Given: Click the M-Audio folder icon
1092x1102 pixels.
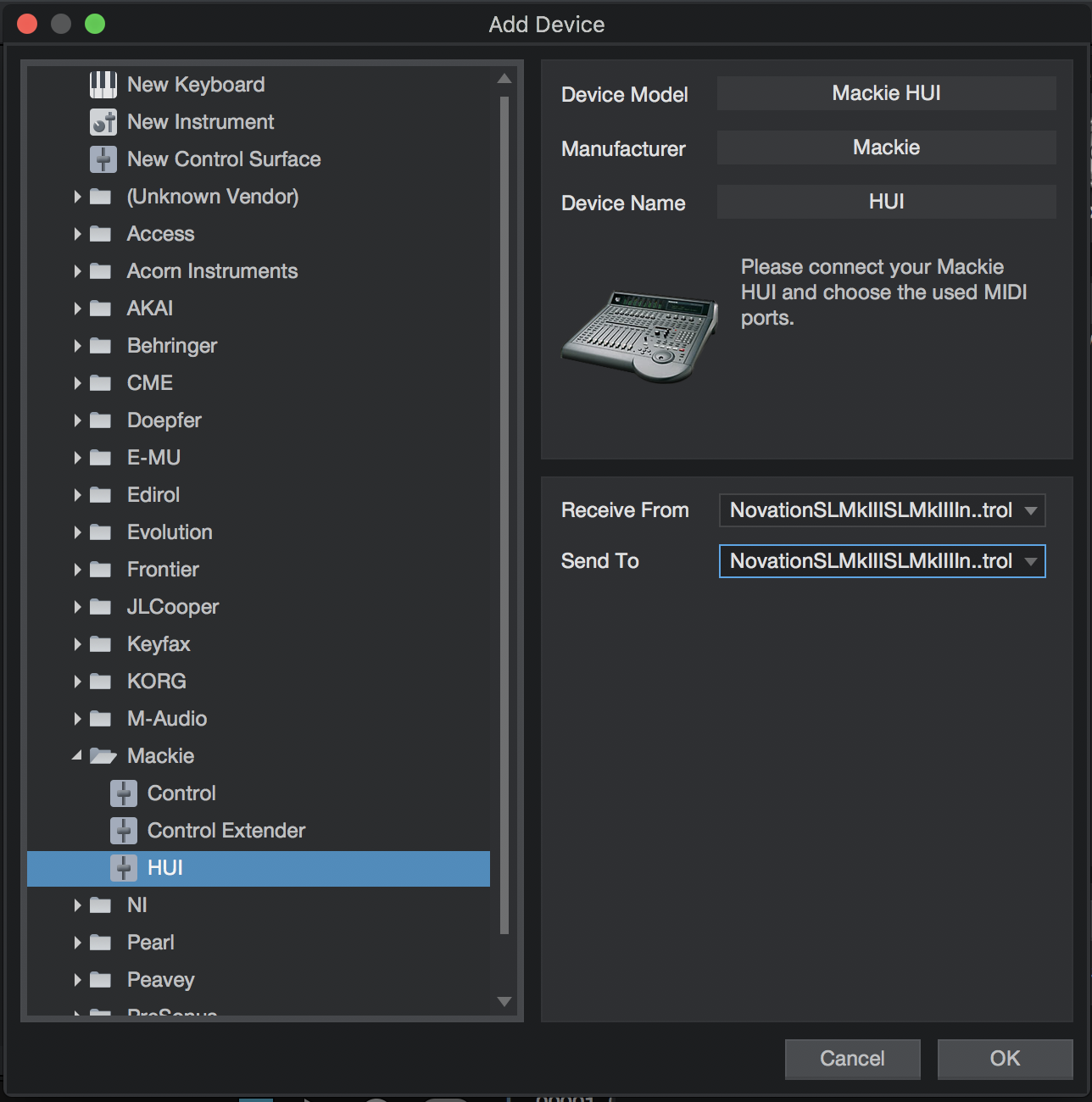Looking at the screenshot, I should [x=101, y=719].
